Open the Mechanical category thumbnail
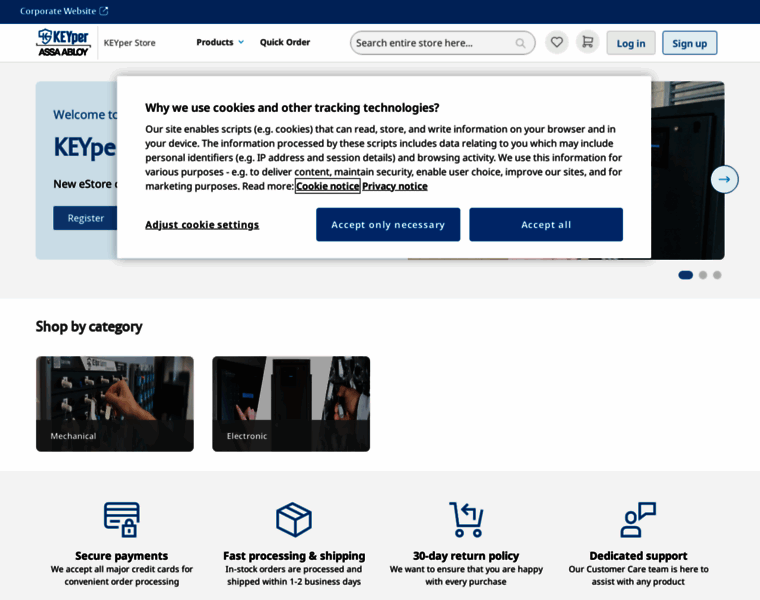Image resolution: width=760 pixels, height=600 pixels. (x=115, y=404)
